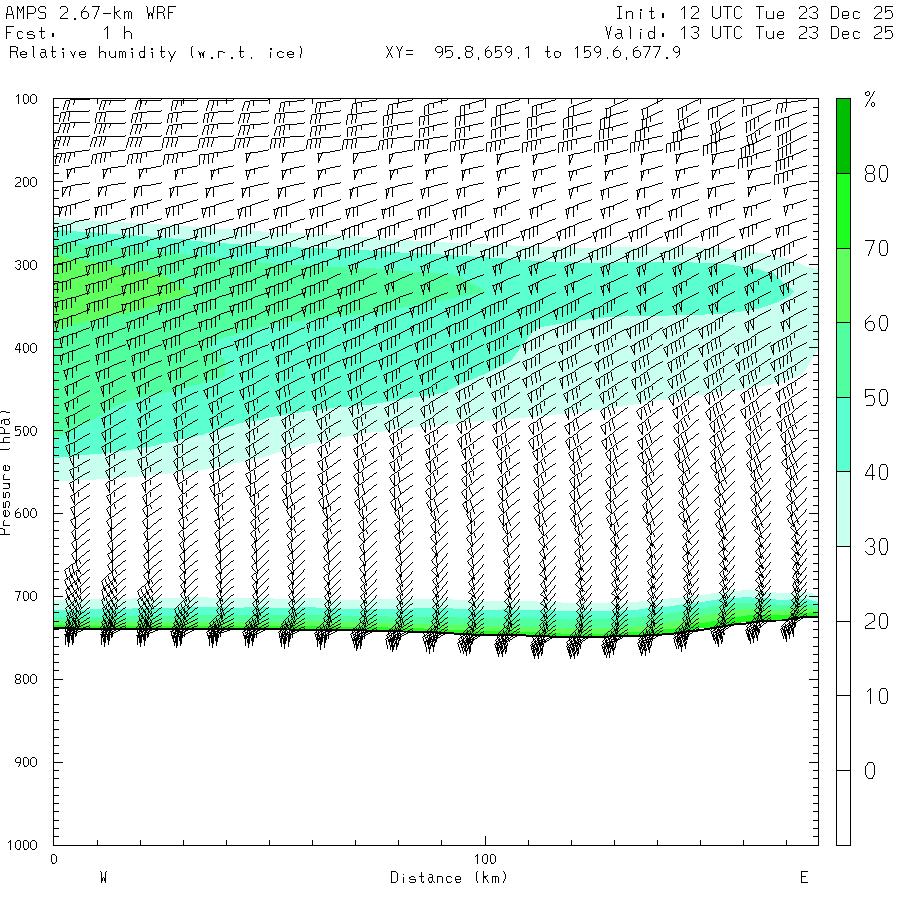Click the 60-70% light green legend band
This screenshot has height=900, width=900.
click(843, 285)
